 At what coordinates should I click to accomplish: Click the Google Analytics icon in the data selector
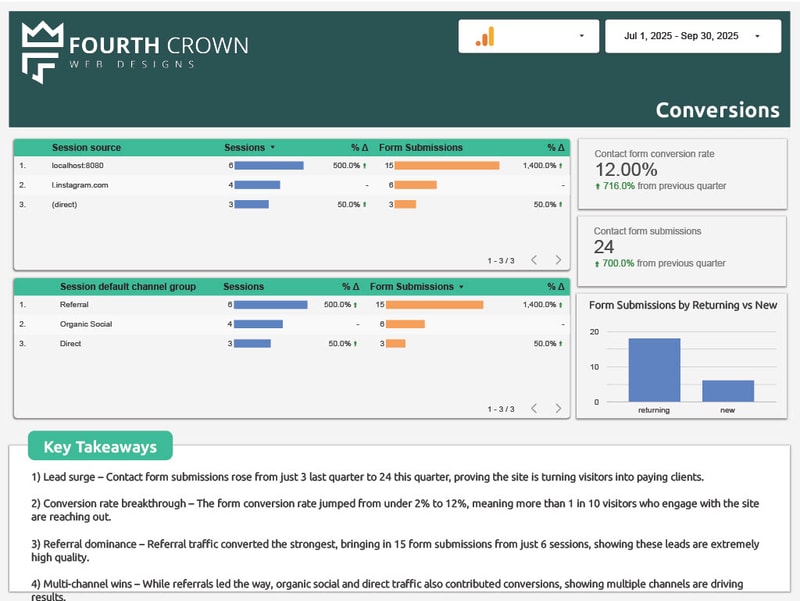click(484, 37)
